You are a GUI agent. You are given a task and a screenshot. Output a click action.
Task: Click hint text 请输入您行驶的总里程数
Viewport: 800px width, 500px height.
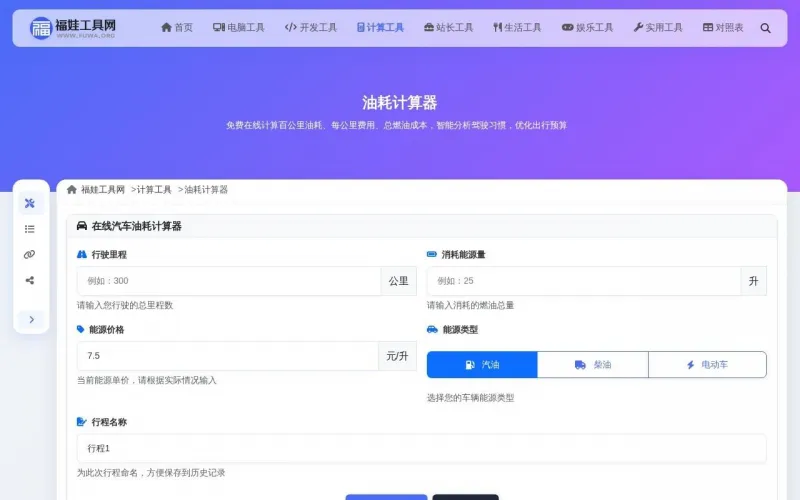[125, 305]
